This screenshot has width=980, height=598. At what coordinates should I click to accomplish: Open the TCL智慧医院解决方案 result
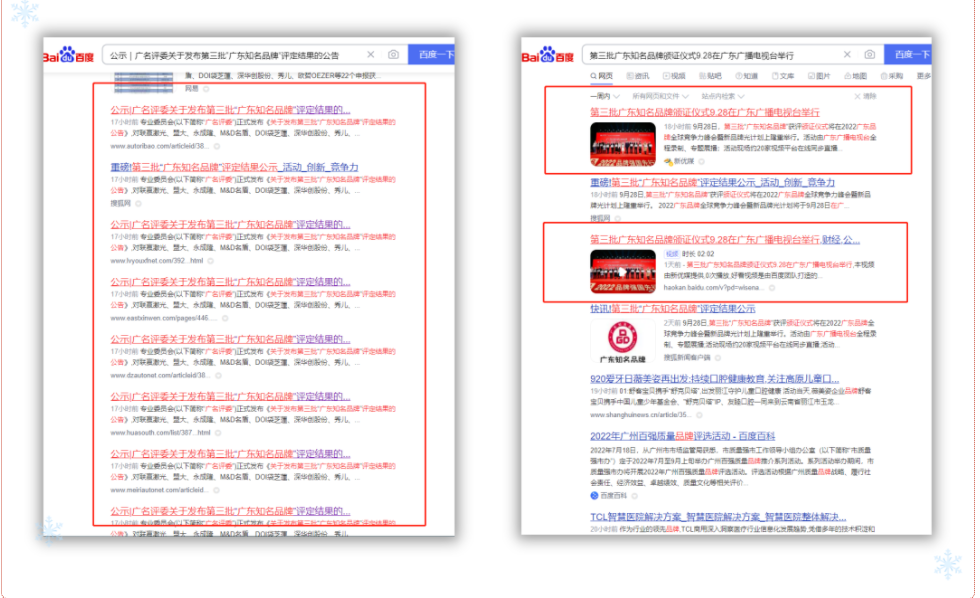click(718, 517)
